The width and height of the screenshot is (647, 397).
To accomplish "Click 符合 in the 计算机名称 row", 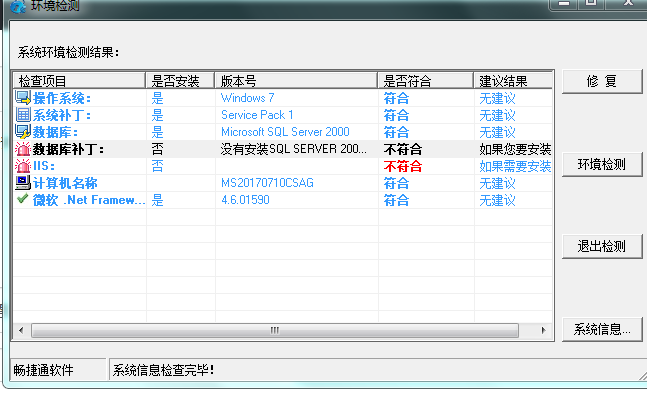I will point(396,183).
